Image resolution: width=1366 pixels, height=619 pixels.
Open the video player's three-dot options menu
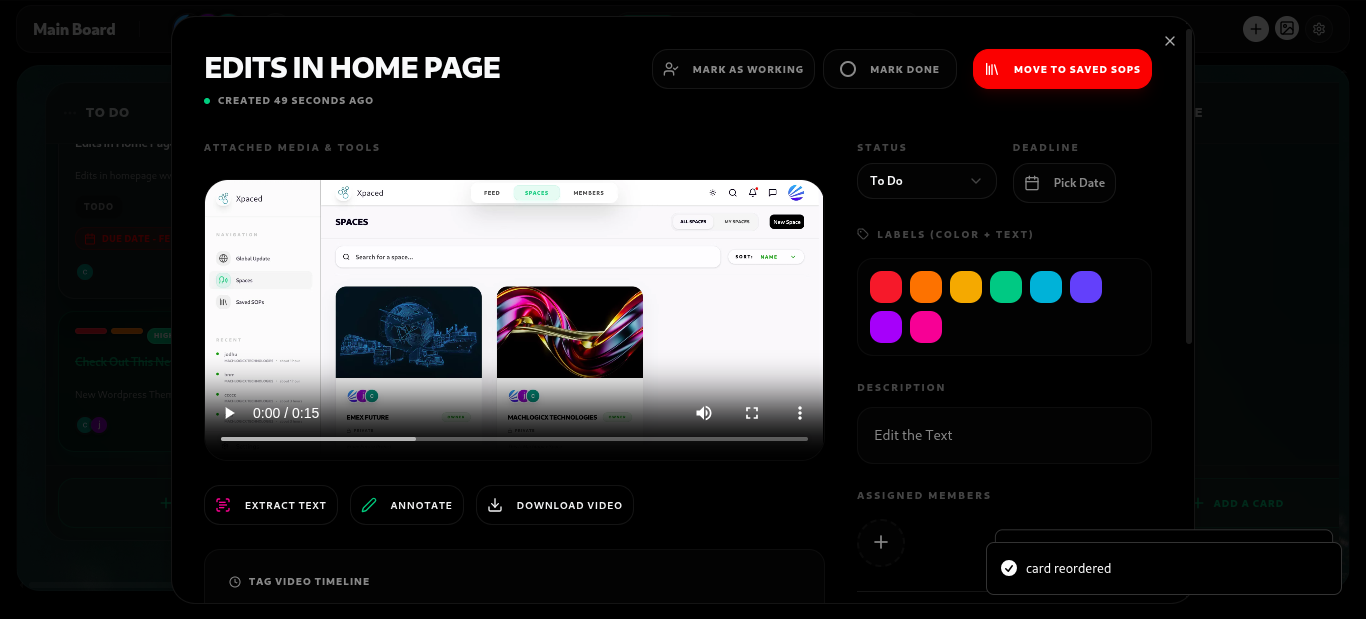(799, 412)
